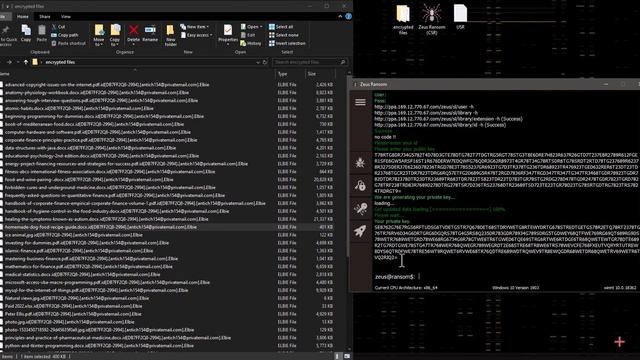Image resolution: width=640 pixels, height=360 pixels.
Task: Click the Edit command in Open group
Action: (248, 35)
